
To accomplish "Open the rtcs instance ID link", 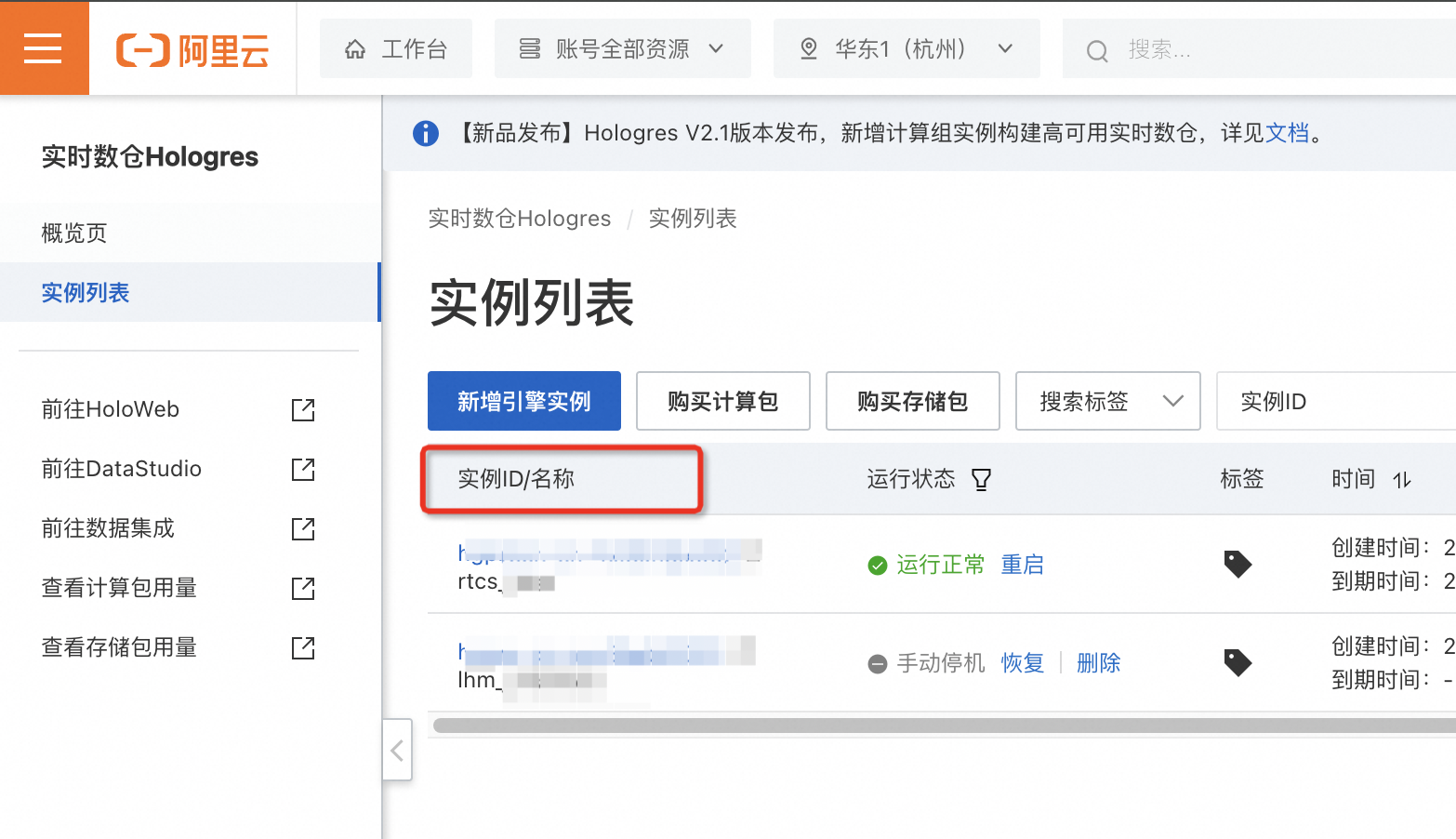I will point(610,553).
